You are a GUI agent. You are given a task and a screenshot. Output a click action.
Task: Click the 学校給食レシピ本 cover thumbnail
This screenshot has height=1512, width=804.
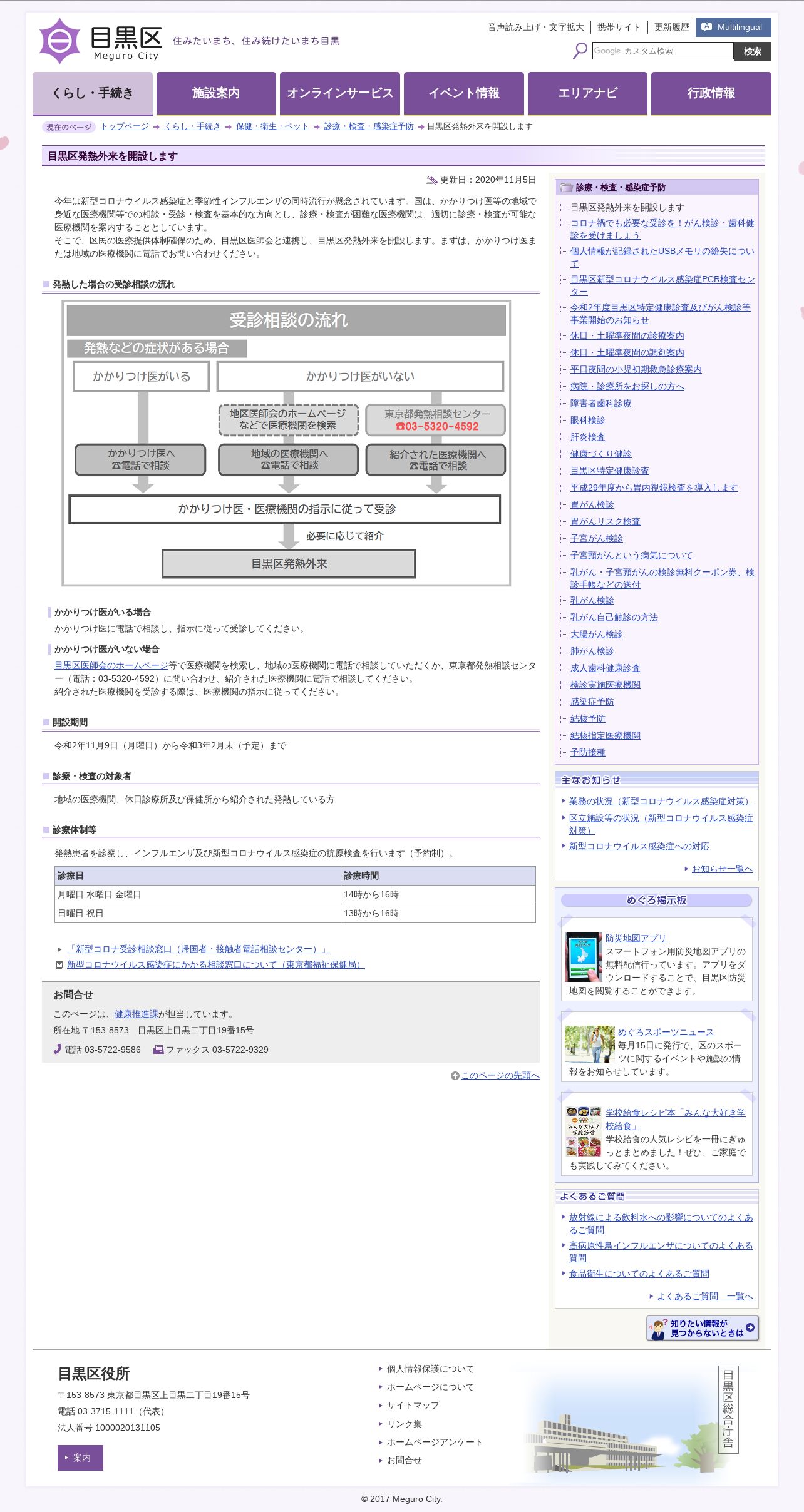coord(584,1131)
